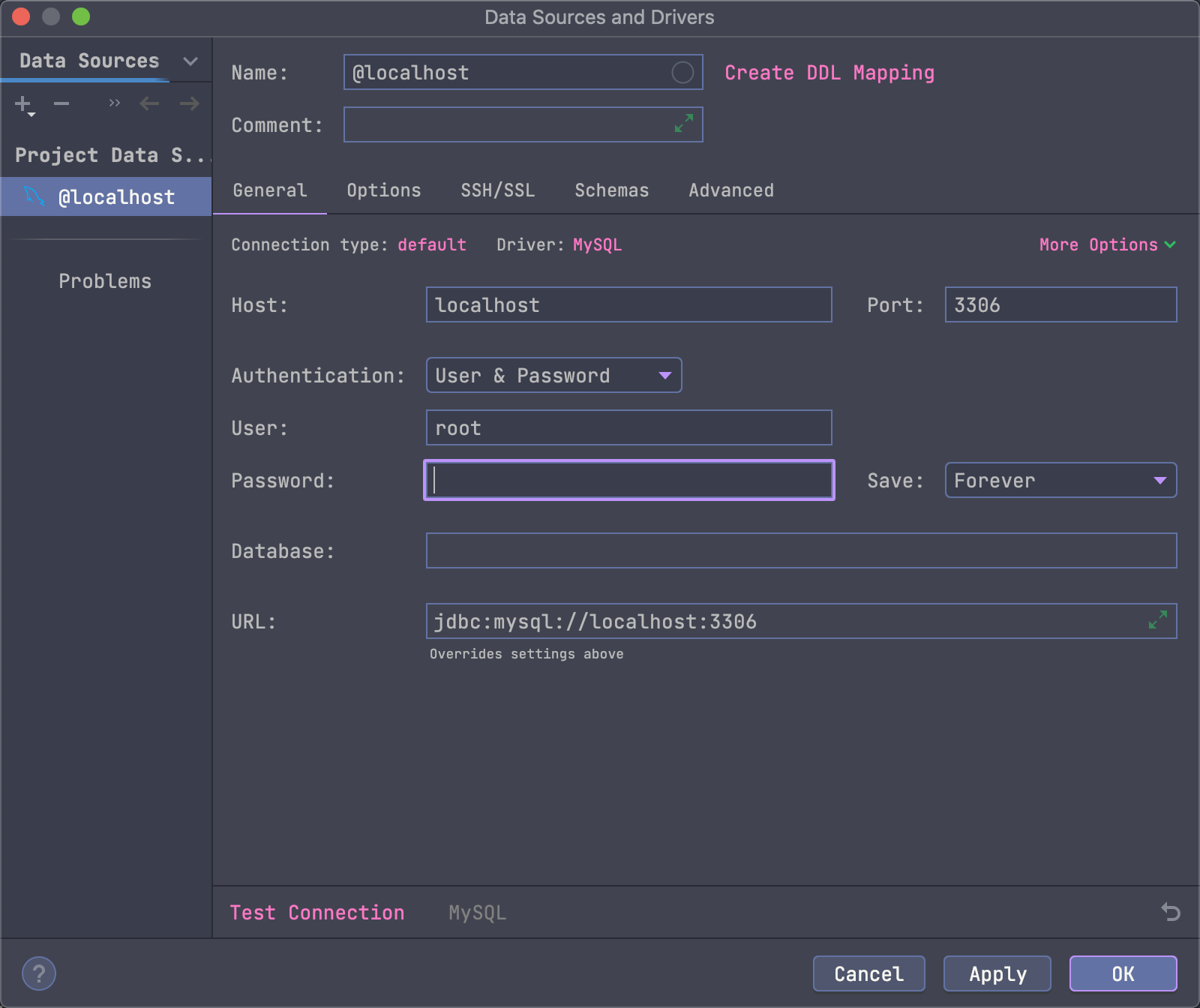This screenshot has width=1200, height=1008.
Task: Show more toolbar actions double chevron
Action: click(x=114, y=103)
